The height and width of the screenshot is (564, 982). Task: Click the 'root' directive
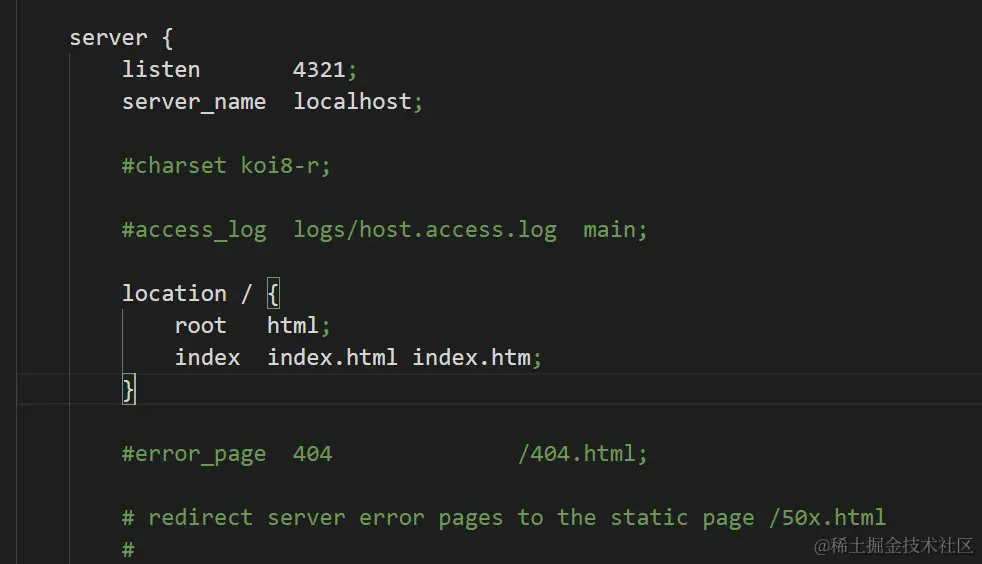pyautogui.click(x=200, y=326)
